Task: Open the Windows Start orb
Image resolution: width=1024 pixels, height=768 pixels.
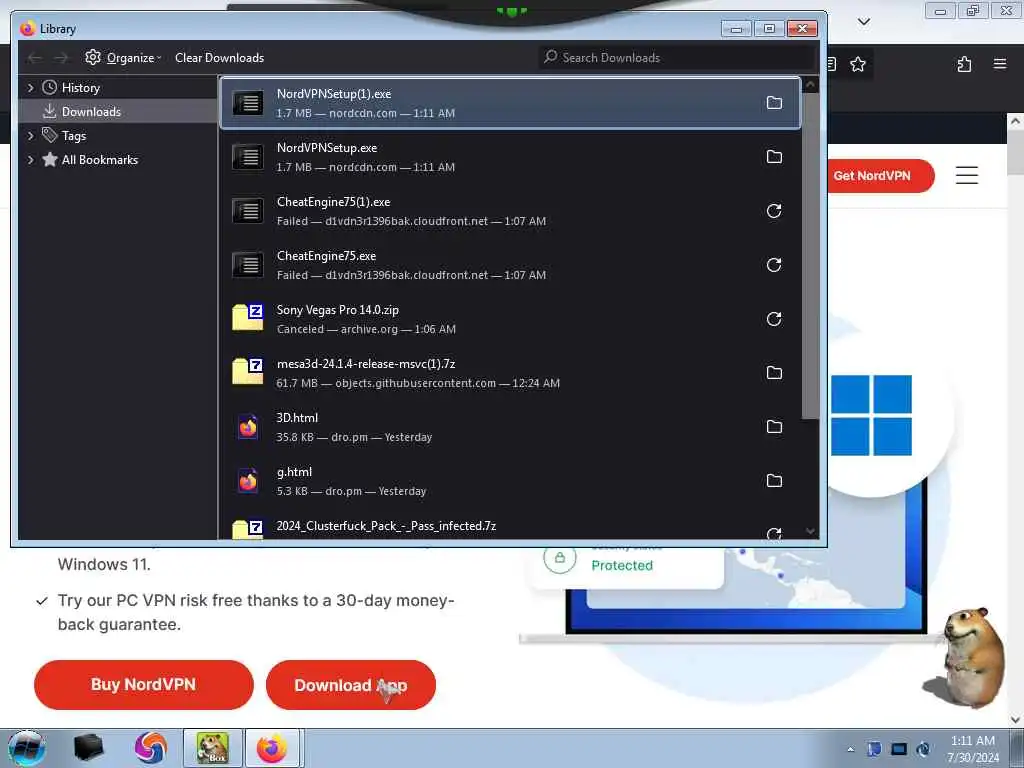Action: point(26,748)
